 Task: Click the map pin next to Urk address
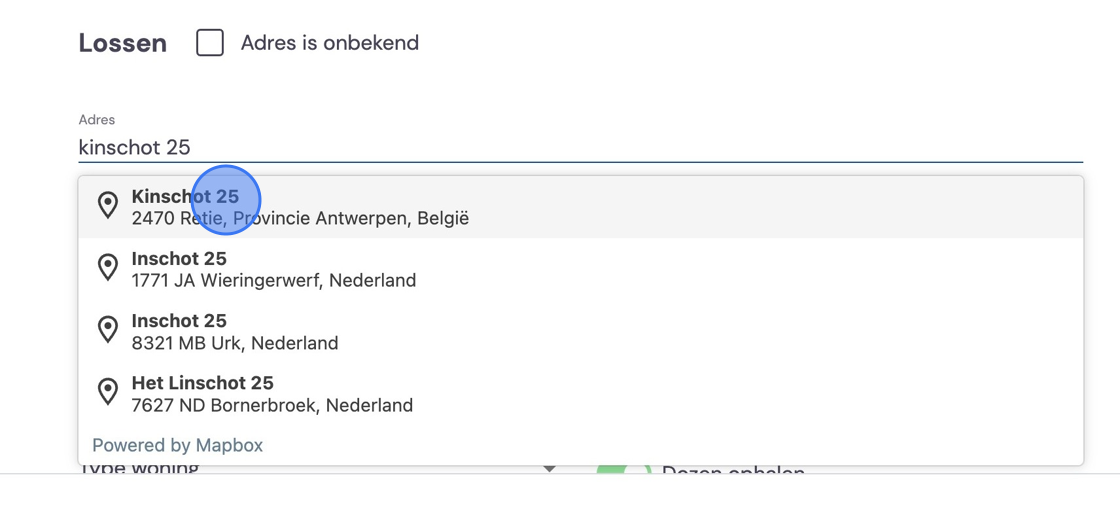[x=107, y=330]
